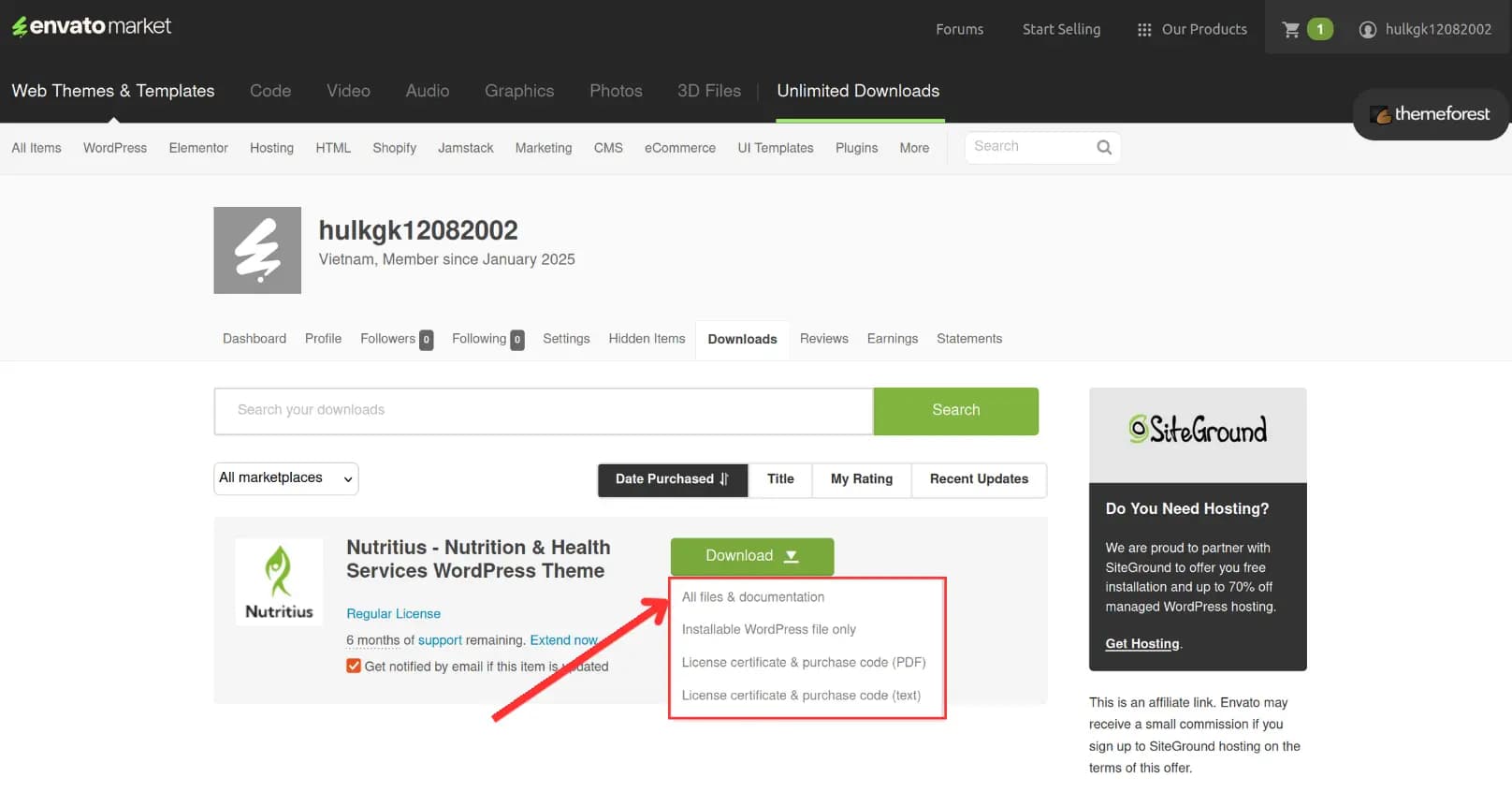Viewport: 1512px width, 792px height.
Task: Open the Earnings tab
Action: (893, 339)
